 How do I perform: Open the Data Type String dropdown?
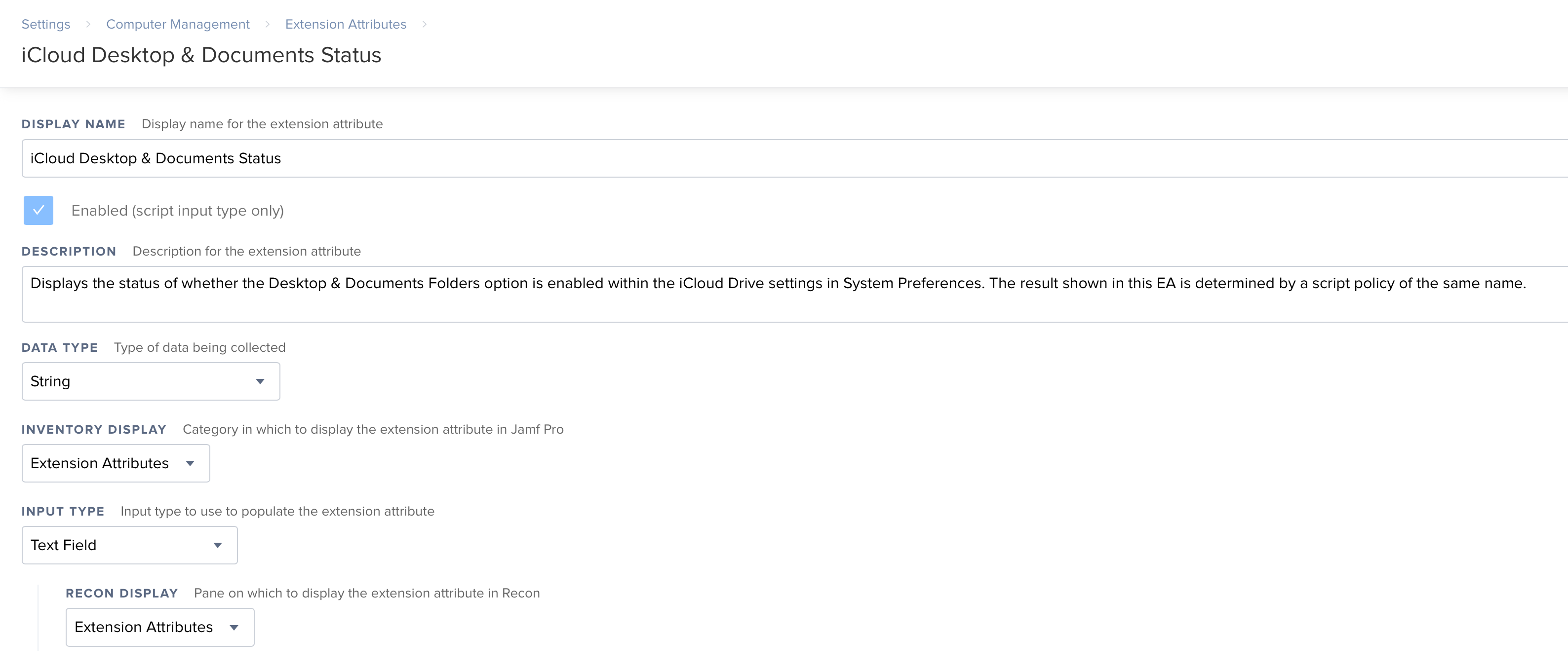click(x=151, y=381)
